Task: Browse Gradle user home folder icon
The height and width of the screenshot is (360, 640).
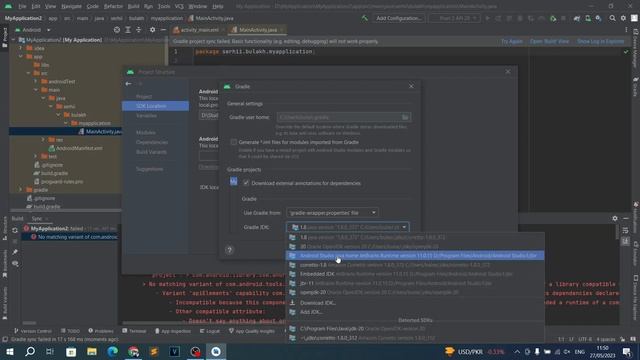Action: coord(405,117)
